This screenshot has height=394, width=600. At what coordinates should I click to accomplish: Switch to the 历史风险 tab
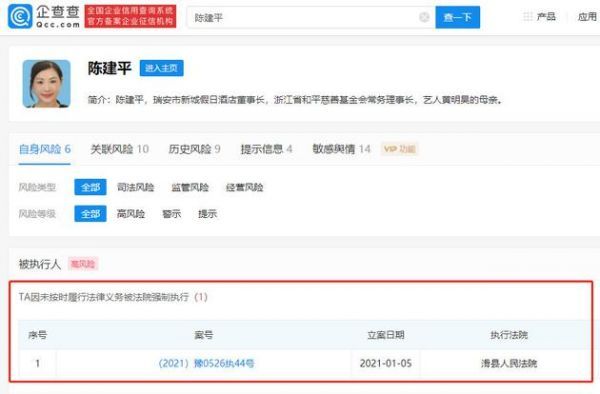194,149
